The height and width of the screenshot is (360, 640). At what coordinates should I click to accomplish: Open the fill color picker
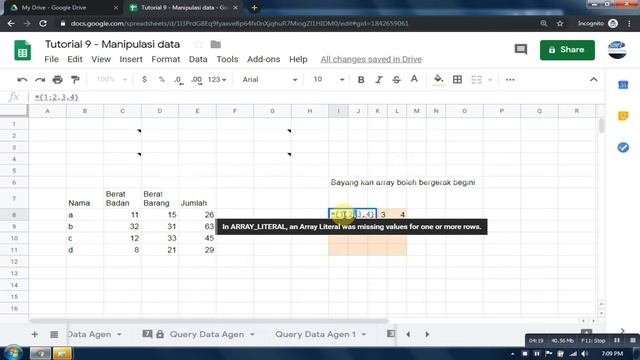(438, 80)
